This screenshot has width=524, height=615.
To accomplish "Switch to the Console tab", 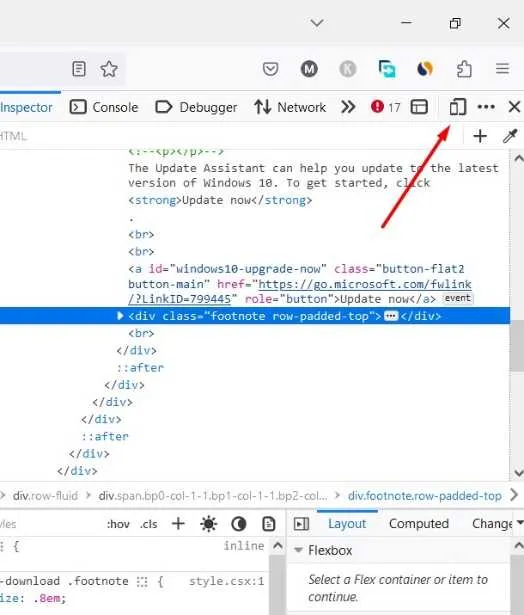I will coord(104,107).
